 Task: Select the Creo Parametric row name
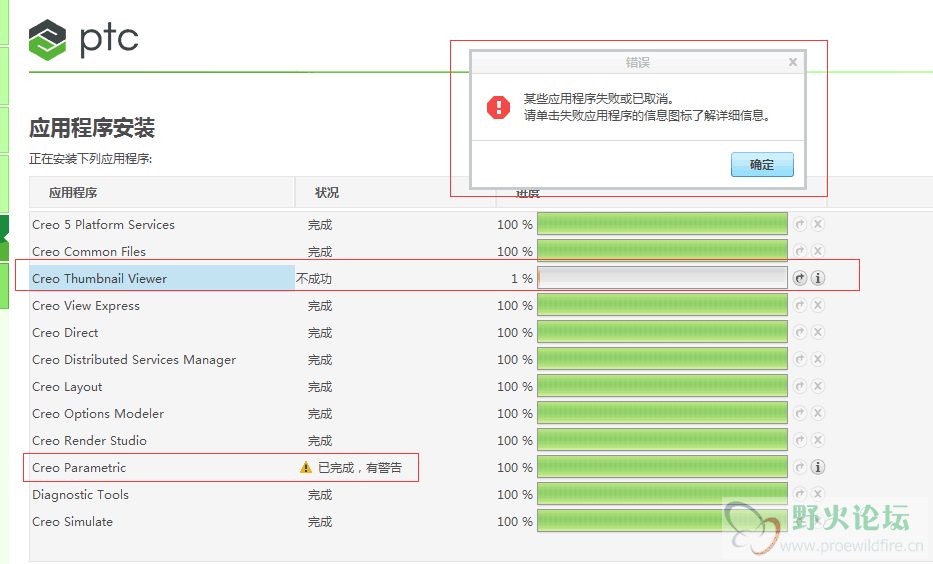point(79,468)
